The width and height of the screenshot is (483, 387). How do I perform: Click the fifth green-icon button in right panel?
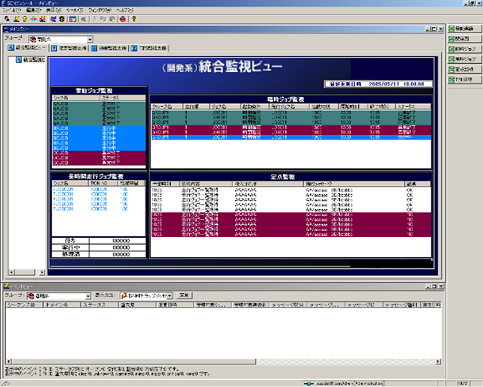[464, 69]
